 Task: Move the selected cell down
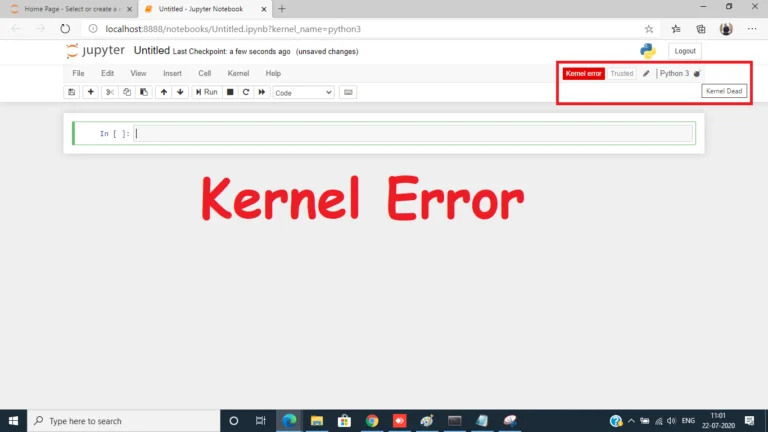coord(180,92)
